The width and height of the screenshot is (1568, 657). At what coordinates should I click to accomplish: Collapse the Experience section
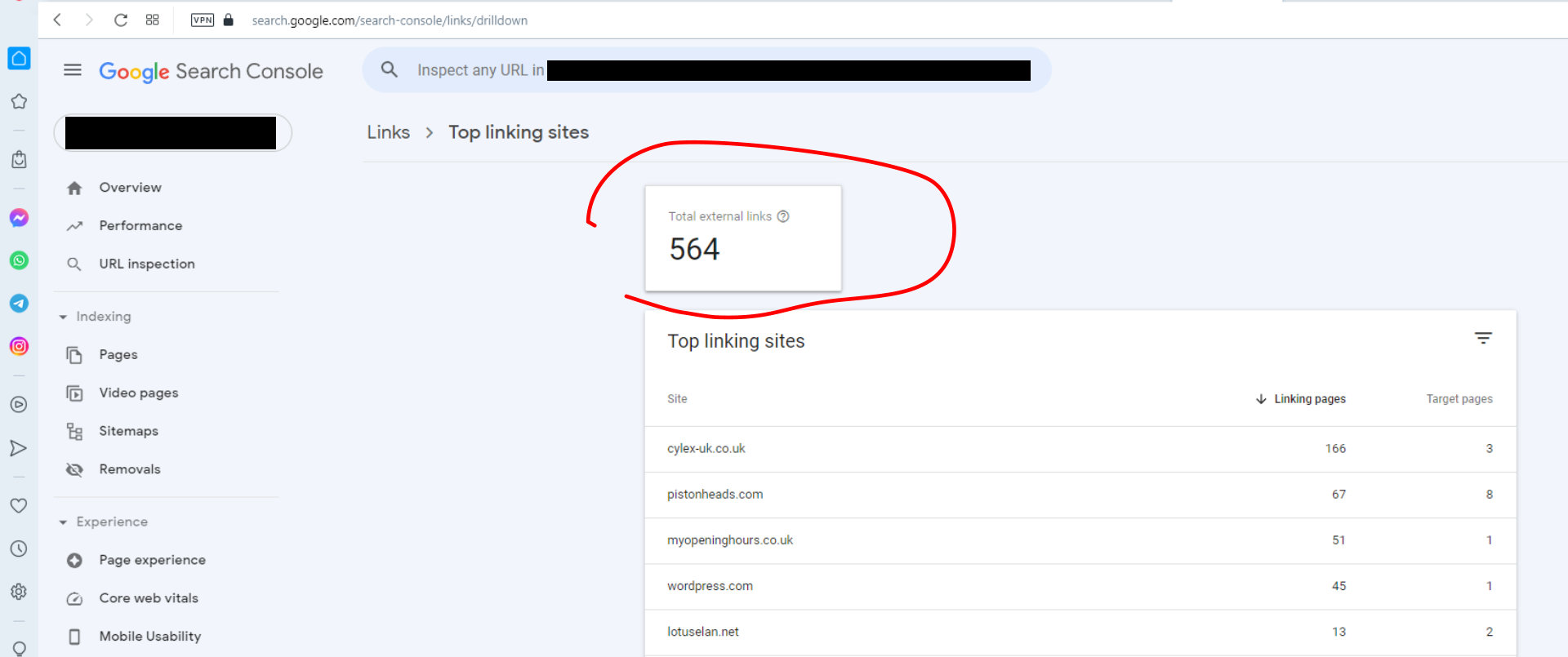pyautogui.click(x=103, y=522)
